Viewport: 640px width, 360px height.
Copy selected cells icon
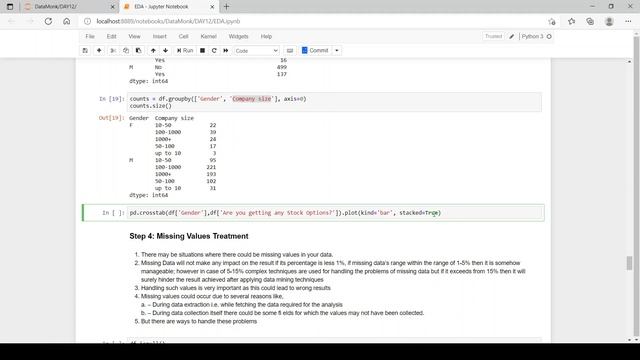[x=126, y=51]
